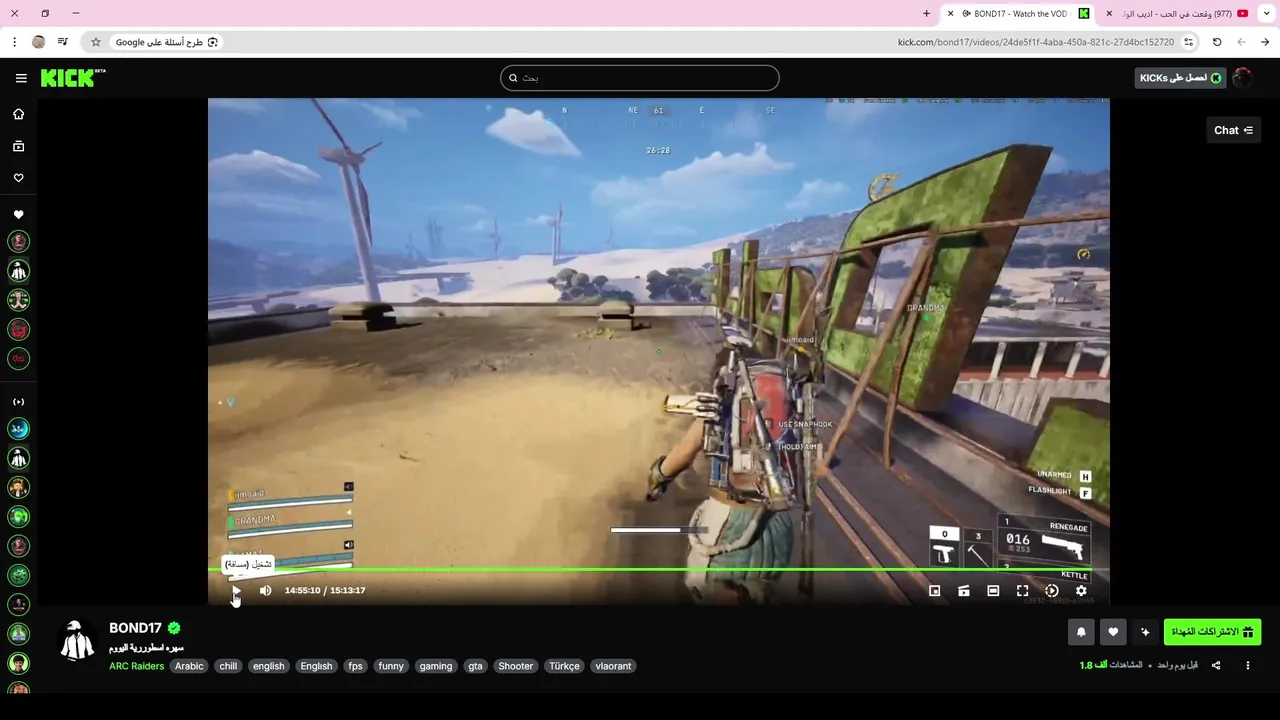Image resolution: width=1280 pixels, height=720 pixels.
Task: Toggle follow heart for BOND17
Action: 1113,632
